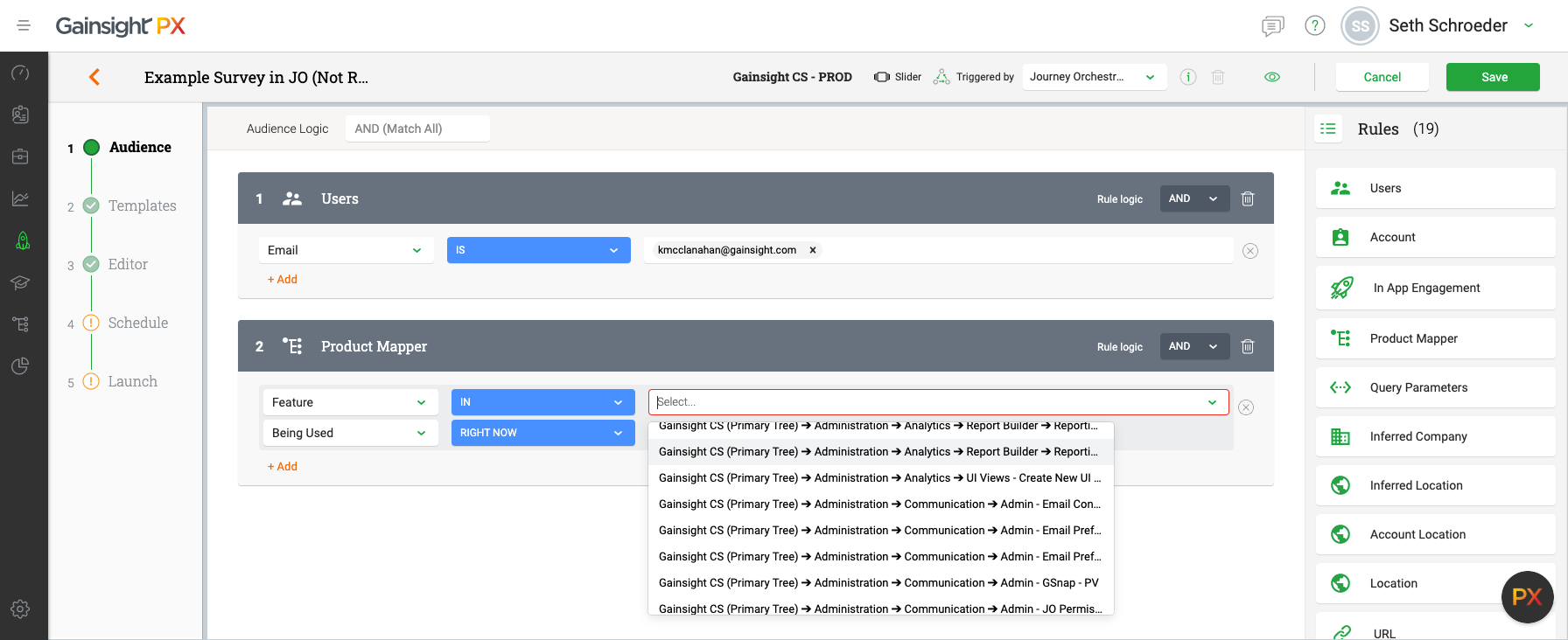Open the hamburger navigation menu

[24, 25]
